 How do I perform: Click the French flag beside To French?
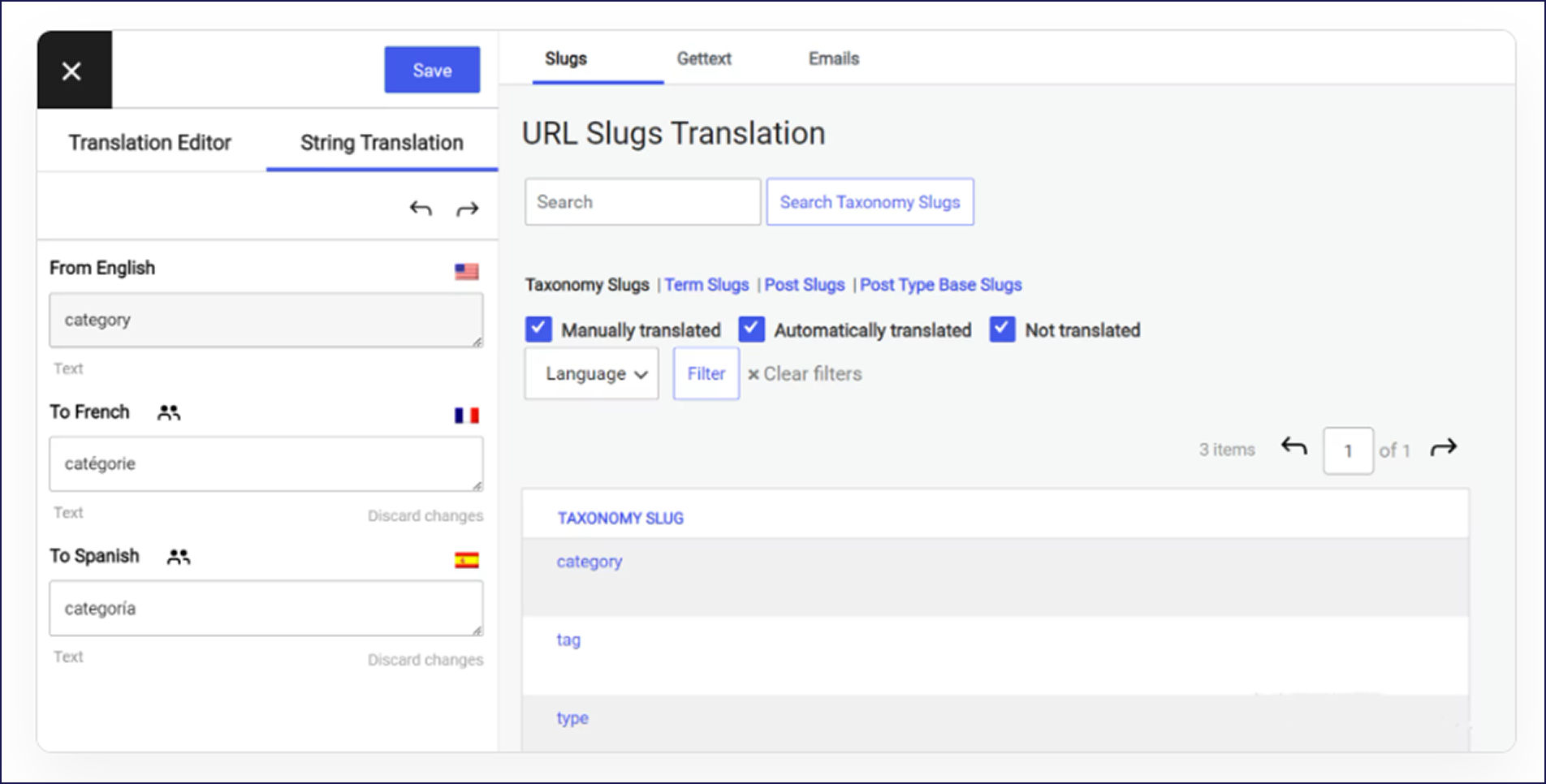465,415
